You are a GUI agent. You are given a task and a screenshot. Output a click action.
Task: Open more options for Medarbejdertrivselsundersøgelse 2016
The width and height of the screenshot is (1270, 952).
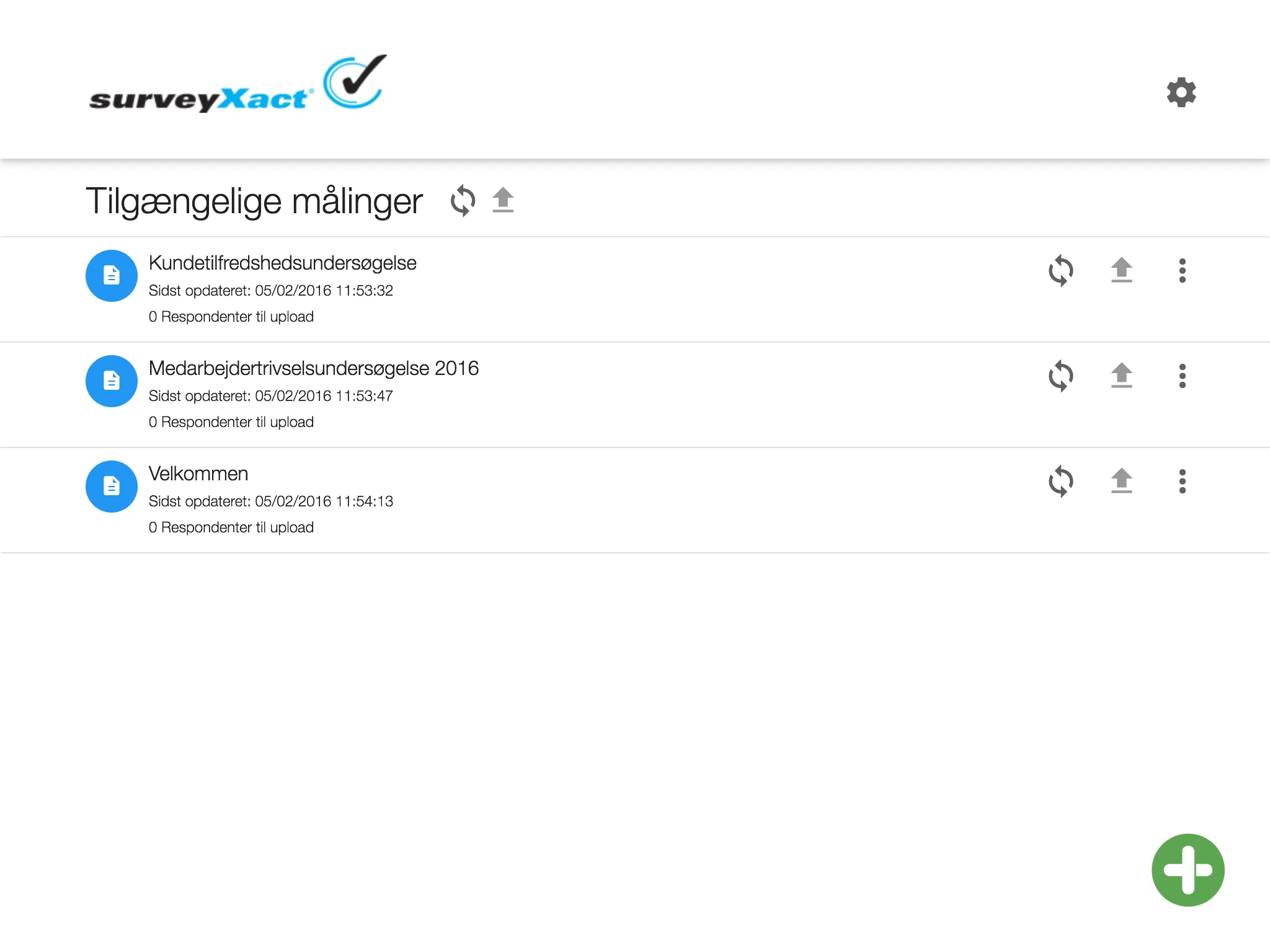coord(1183,375)
